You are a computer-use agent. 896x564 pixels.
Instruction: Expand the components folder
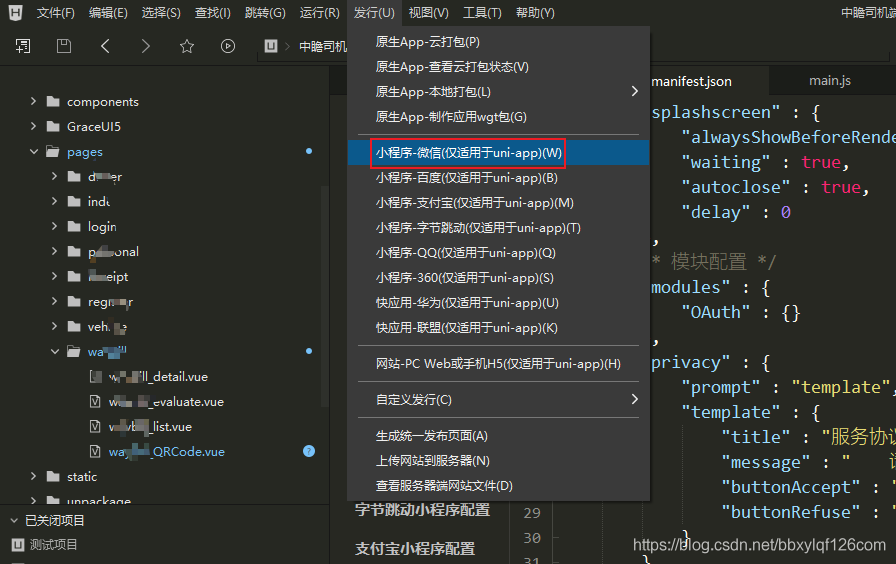33,101
